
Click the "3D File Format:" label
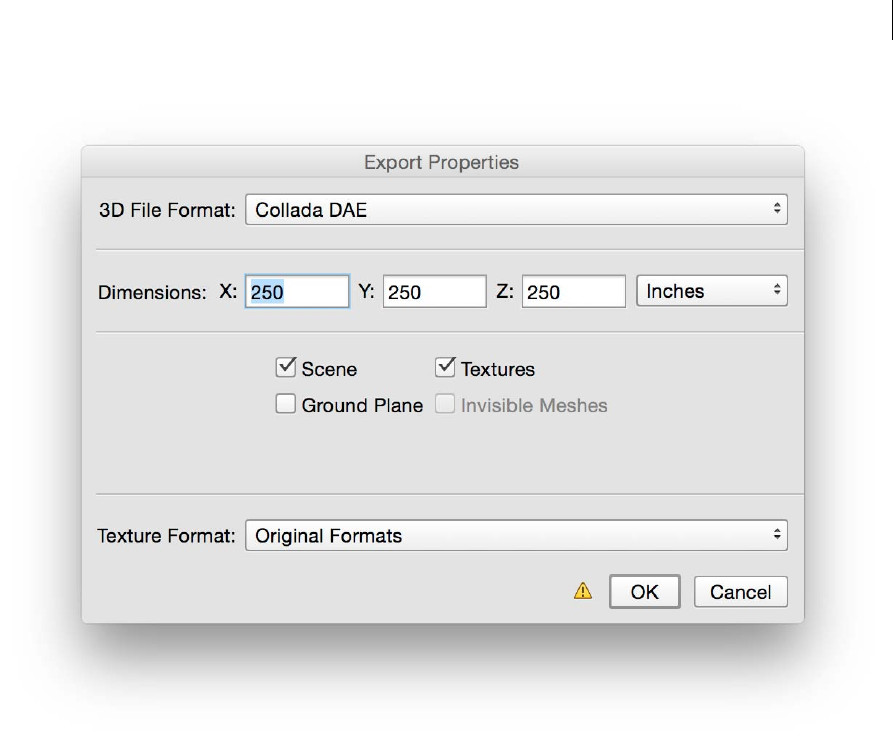[x=167, y=210]
